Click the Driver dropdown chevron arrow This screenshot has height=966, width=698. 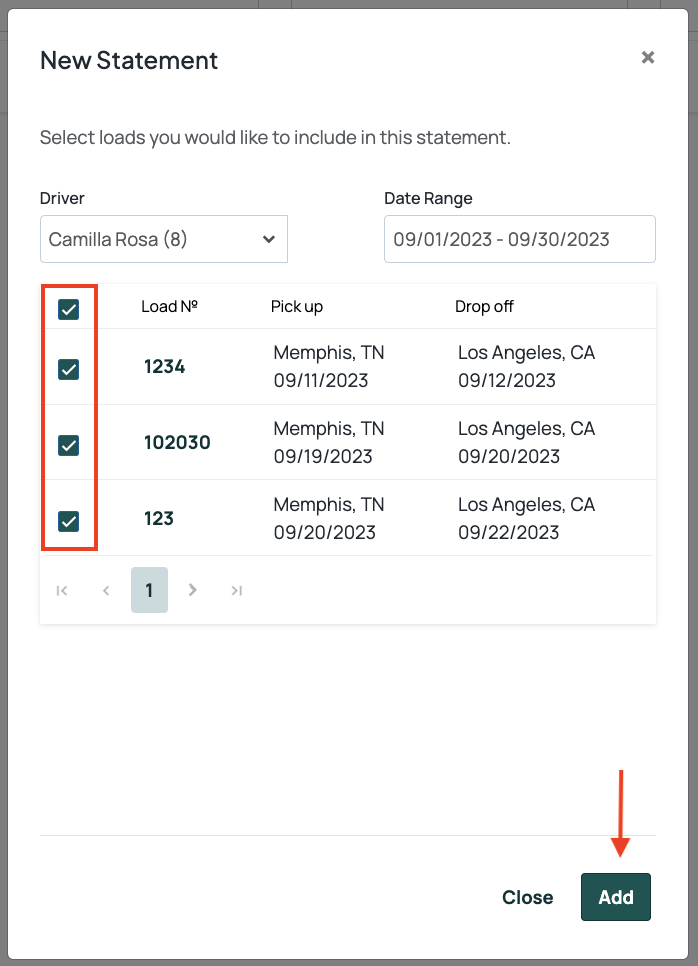pyautogui.click(x=269, y=239)
